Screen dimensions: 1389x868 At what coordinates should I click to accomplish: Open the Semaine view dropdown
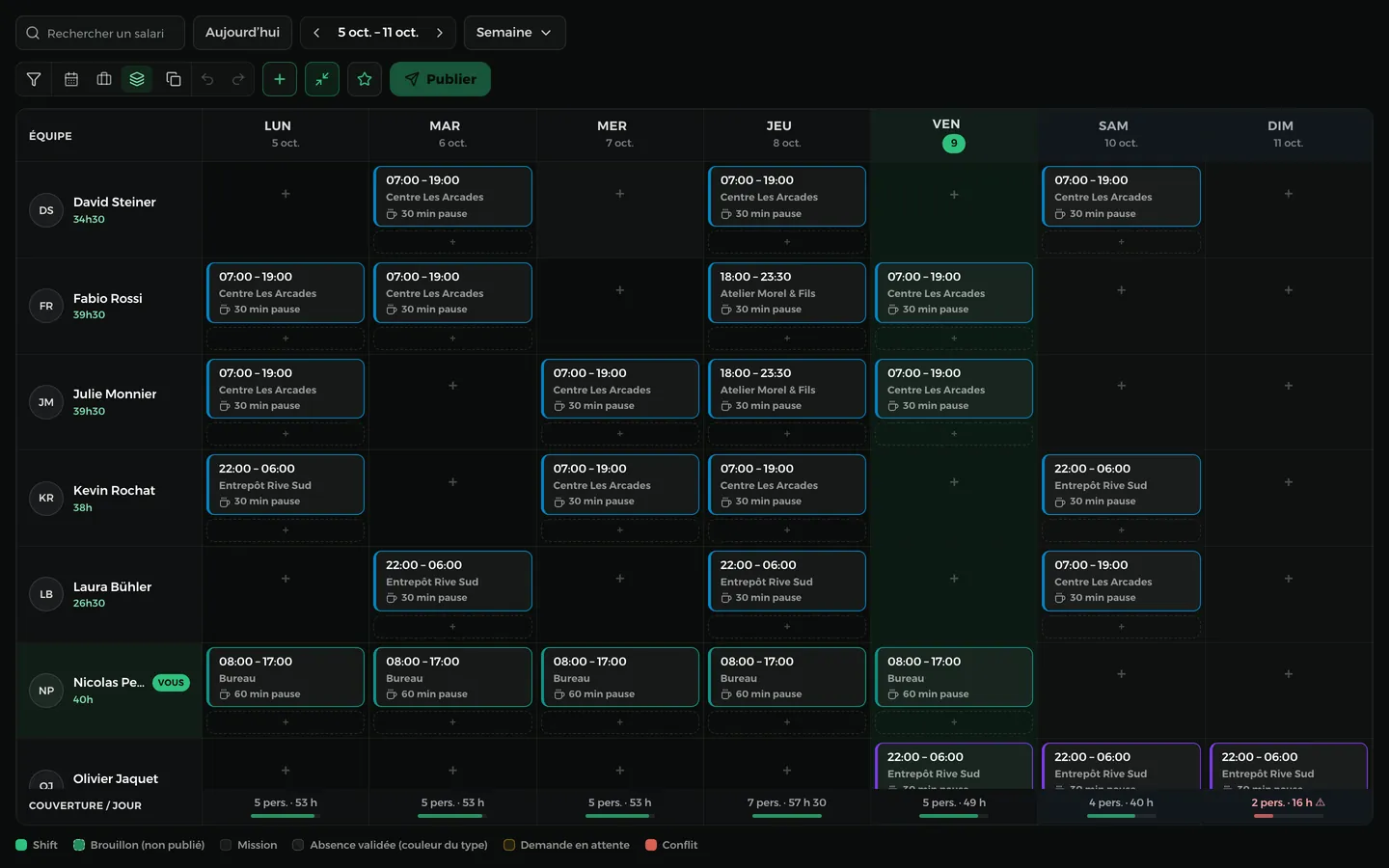pyautogui.click(x=514, y=33)
